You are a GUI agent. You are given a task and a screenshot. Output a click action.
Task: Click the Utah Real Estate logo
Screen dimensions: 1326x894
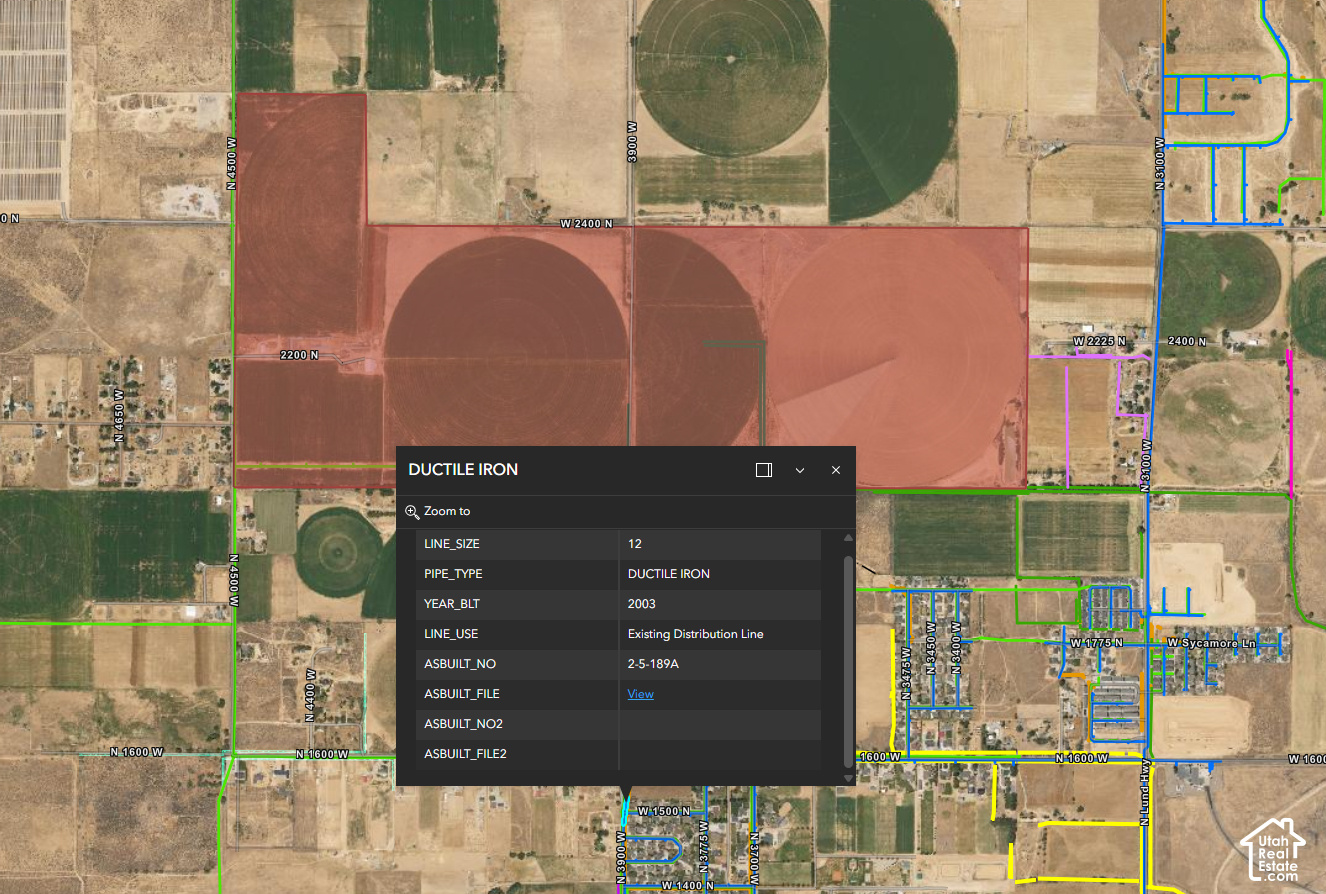1272,851
